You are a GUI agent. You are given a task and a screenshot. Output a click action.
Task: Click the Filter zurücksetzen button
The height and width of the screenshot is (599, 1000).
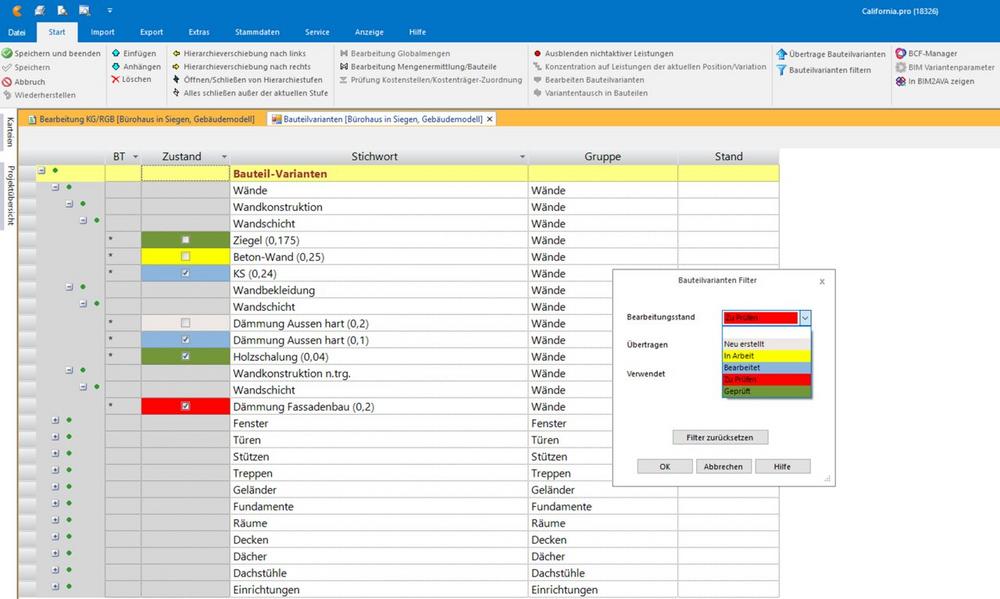pyautogui.click(x=720, y=437)
